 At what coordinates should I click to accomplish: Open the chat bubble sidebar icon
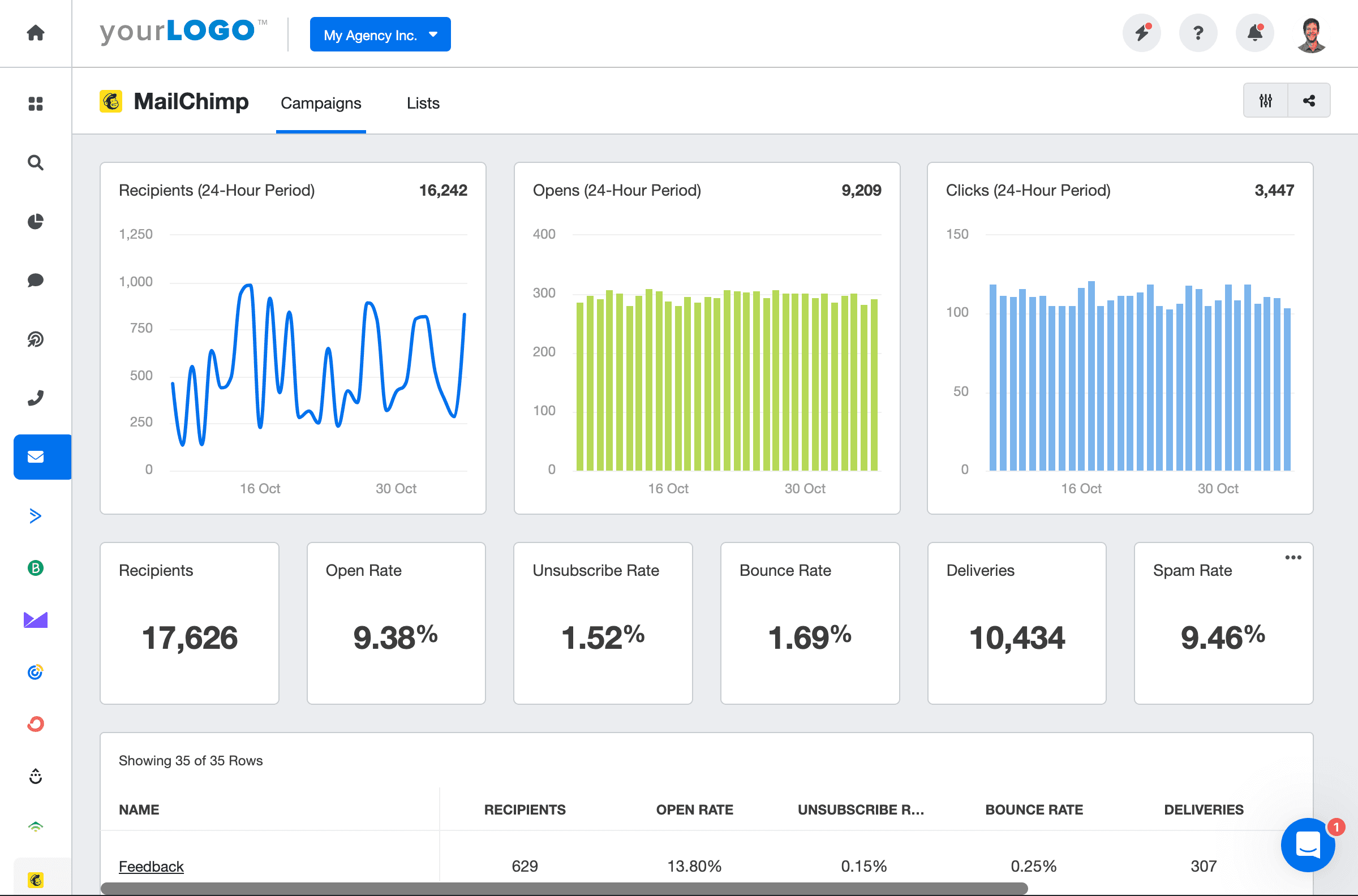pyautogui.click(x=36, y=280)
